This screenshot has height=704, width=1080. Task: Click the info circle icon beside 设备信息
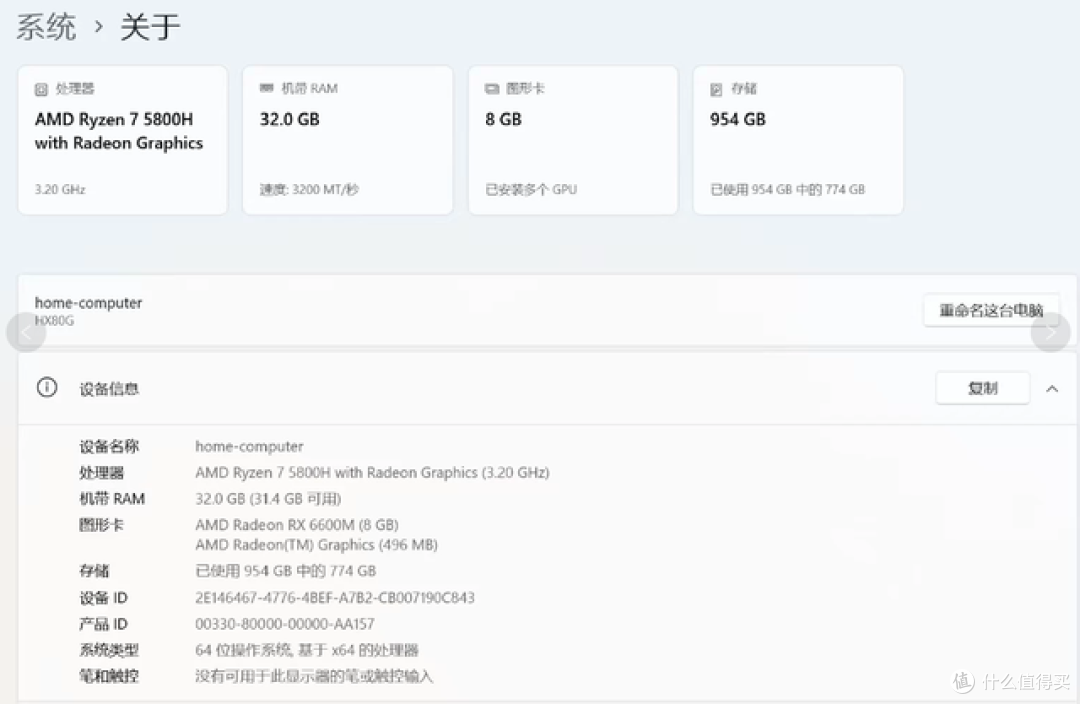pos(47,388)
